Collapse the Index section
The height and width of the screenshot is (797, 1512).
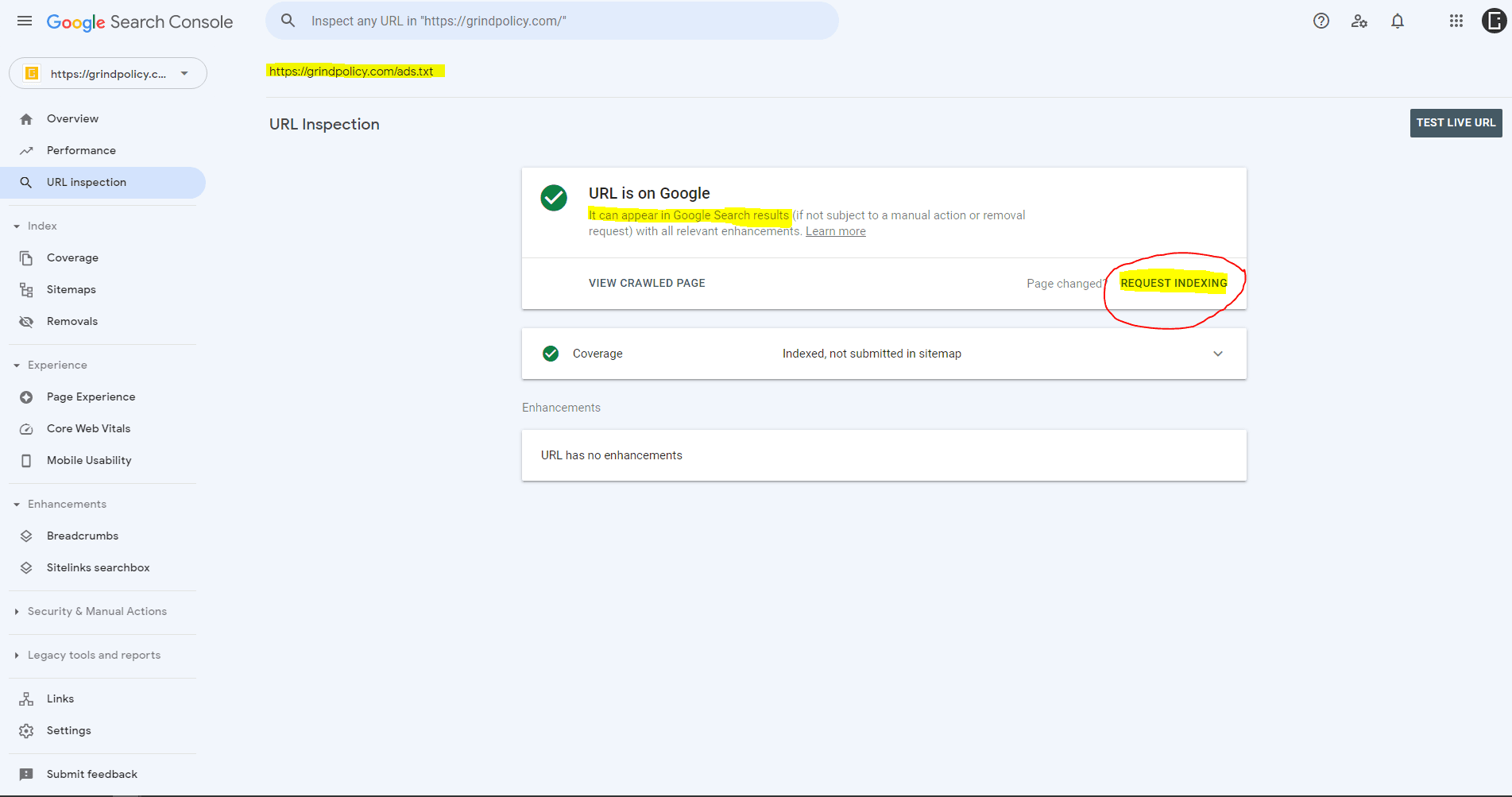click(x=17, y=226)
